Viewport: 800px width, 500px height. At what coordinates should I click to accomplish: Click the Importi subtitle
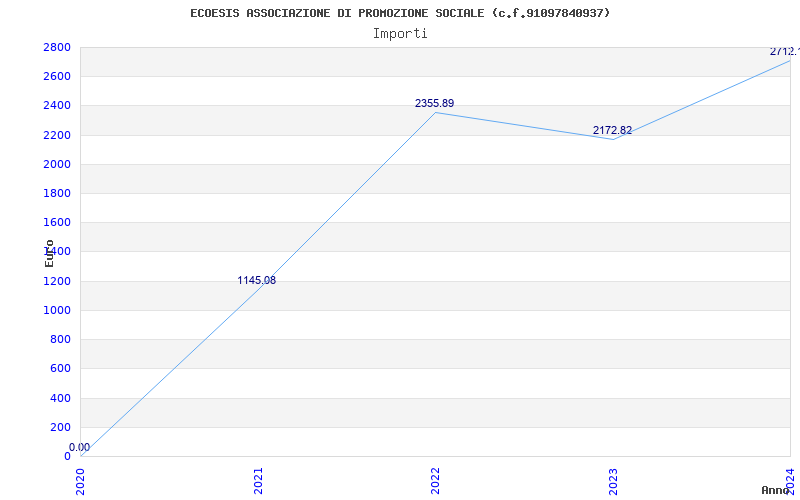click(400, 34)
